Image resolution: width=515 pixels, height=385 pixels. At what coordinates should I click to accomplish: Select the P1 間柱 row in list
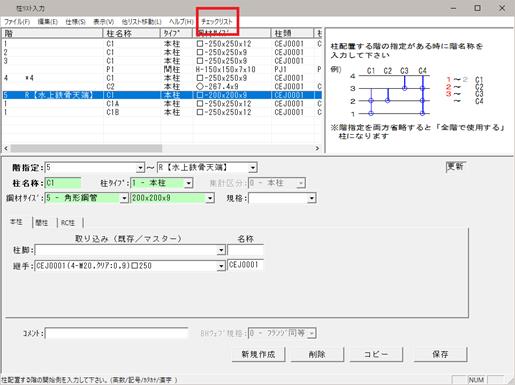point(162,69)
